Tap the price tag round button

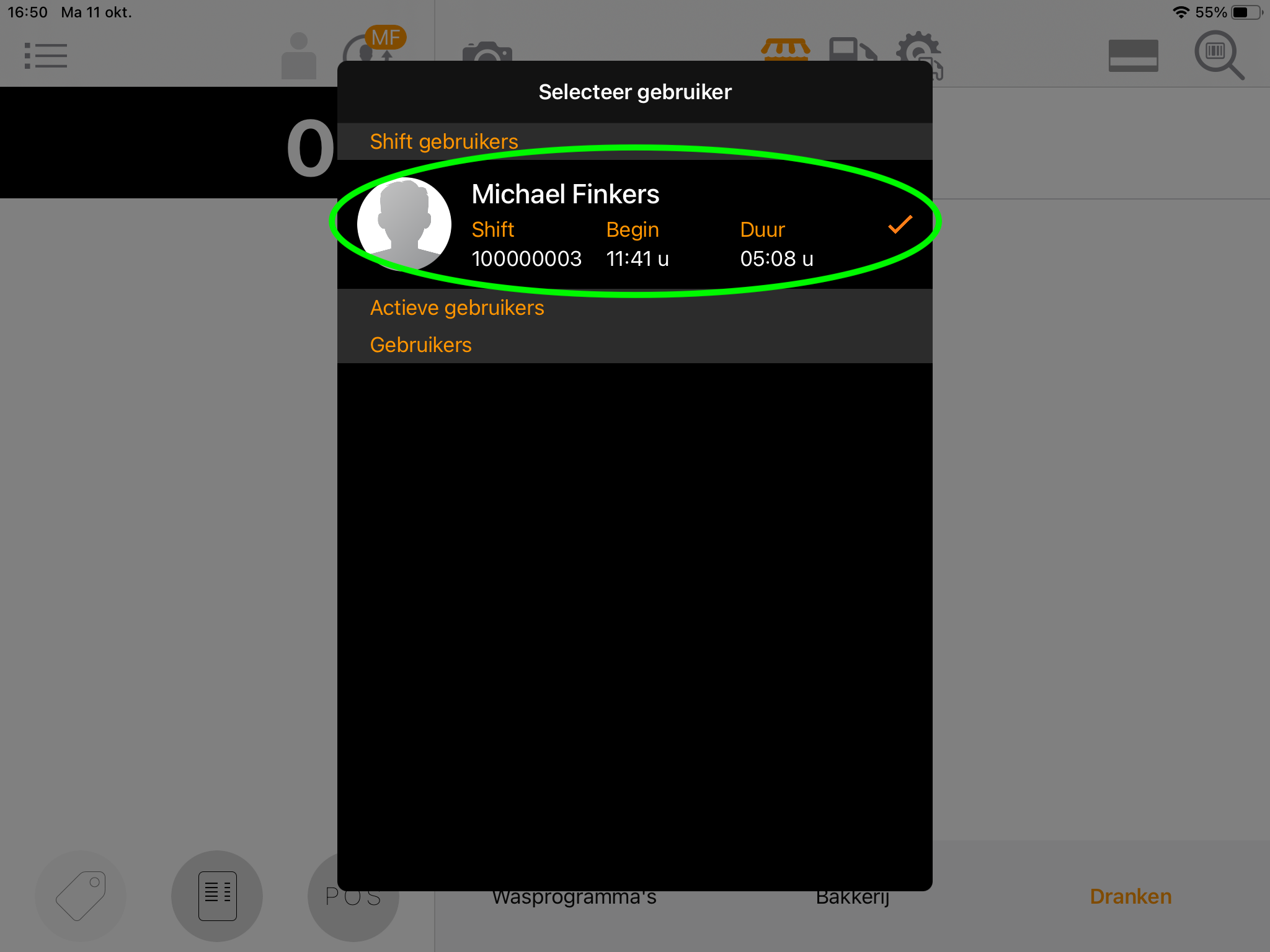pos(81,896)
